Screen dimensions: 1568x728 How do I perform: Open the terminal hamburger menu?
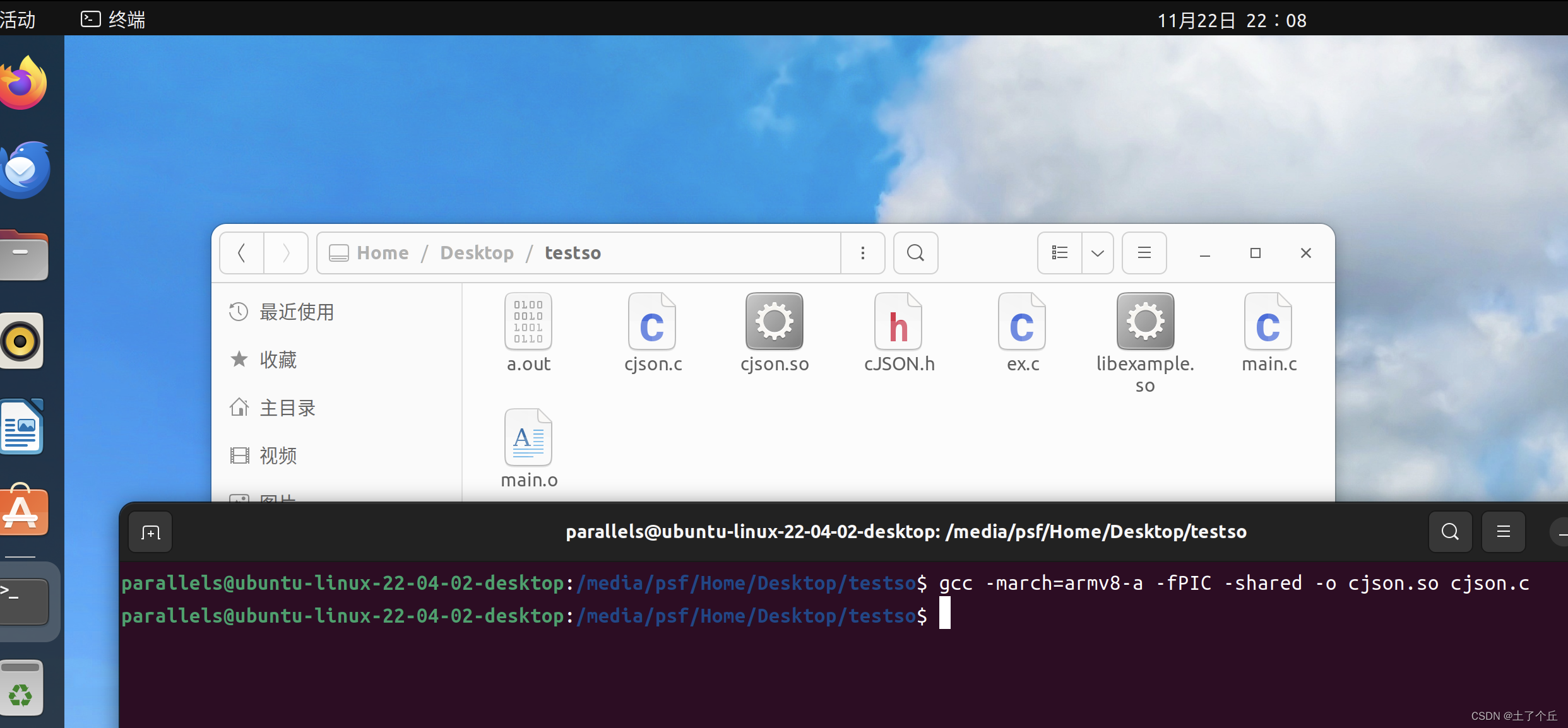point(1504,532)
